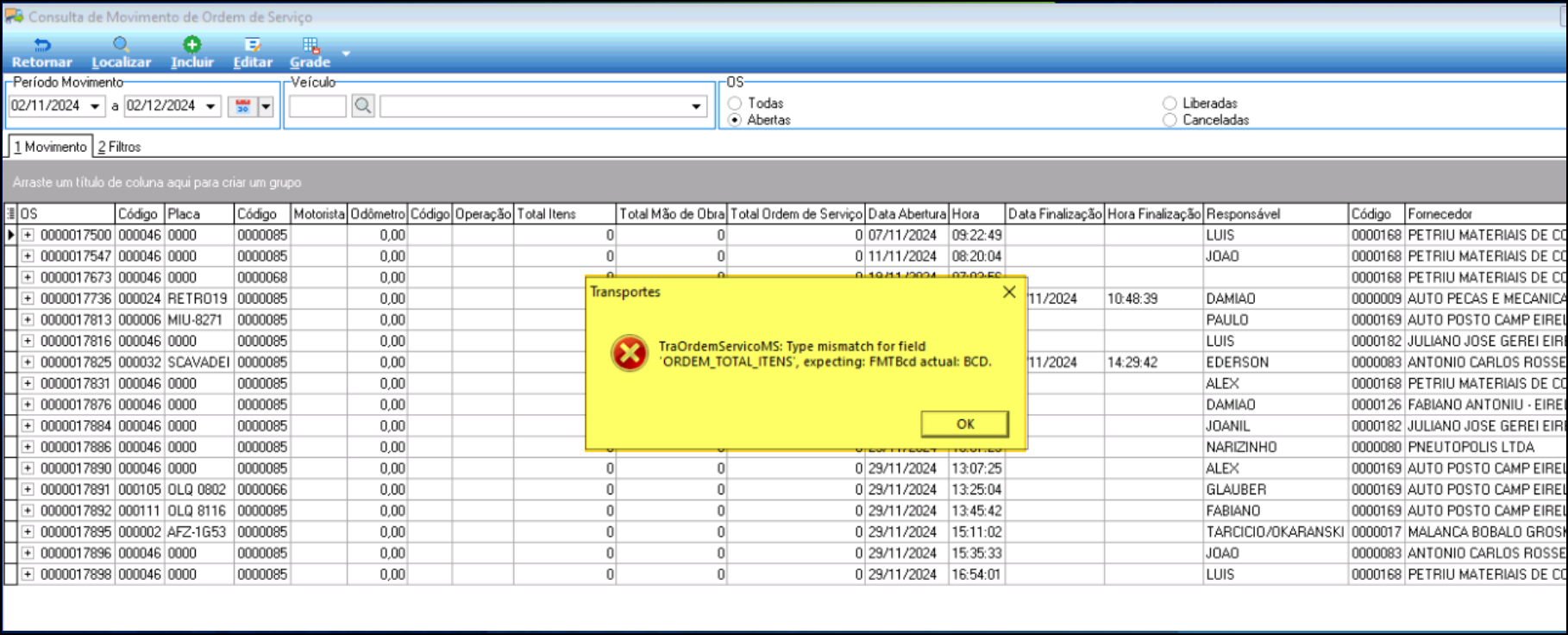The image size is (1568, 635).
Task: Expand row 0000017816
Action: pyautogui.click(x=28, y=341)
